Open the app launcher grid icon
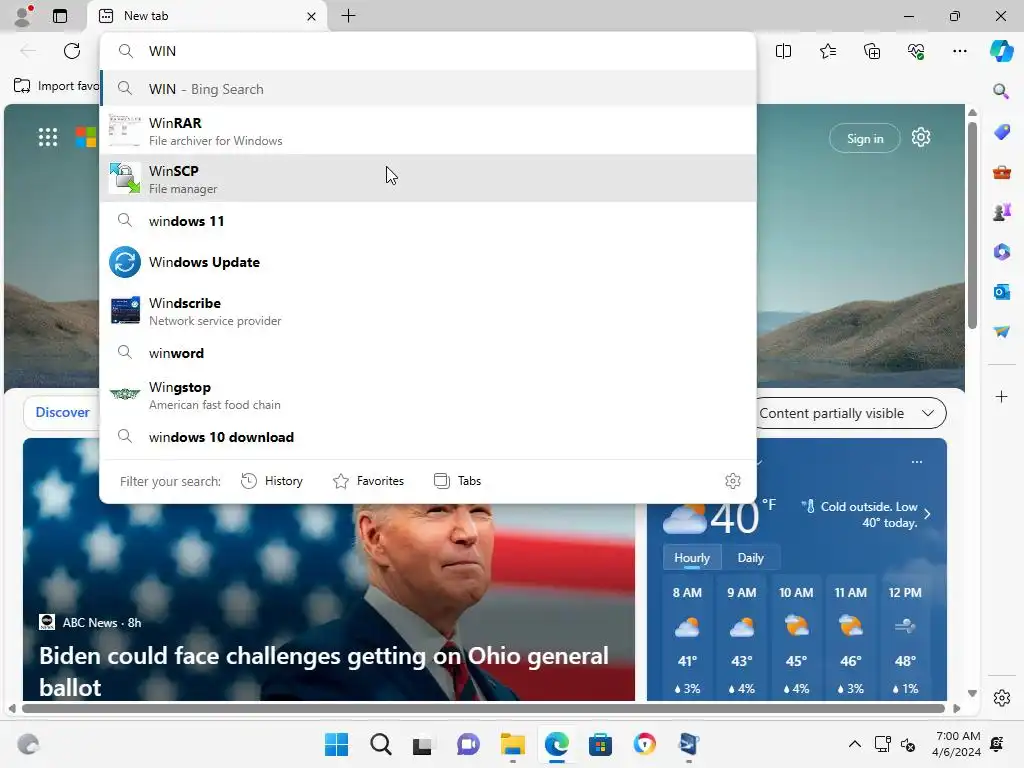The width and height of the screenshot is (1024, 768). click(x=48, y=137)
